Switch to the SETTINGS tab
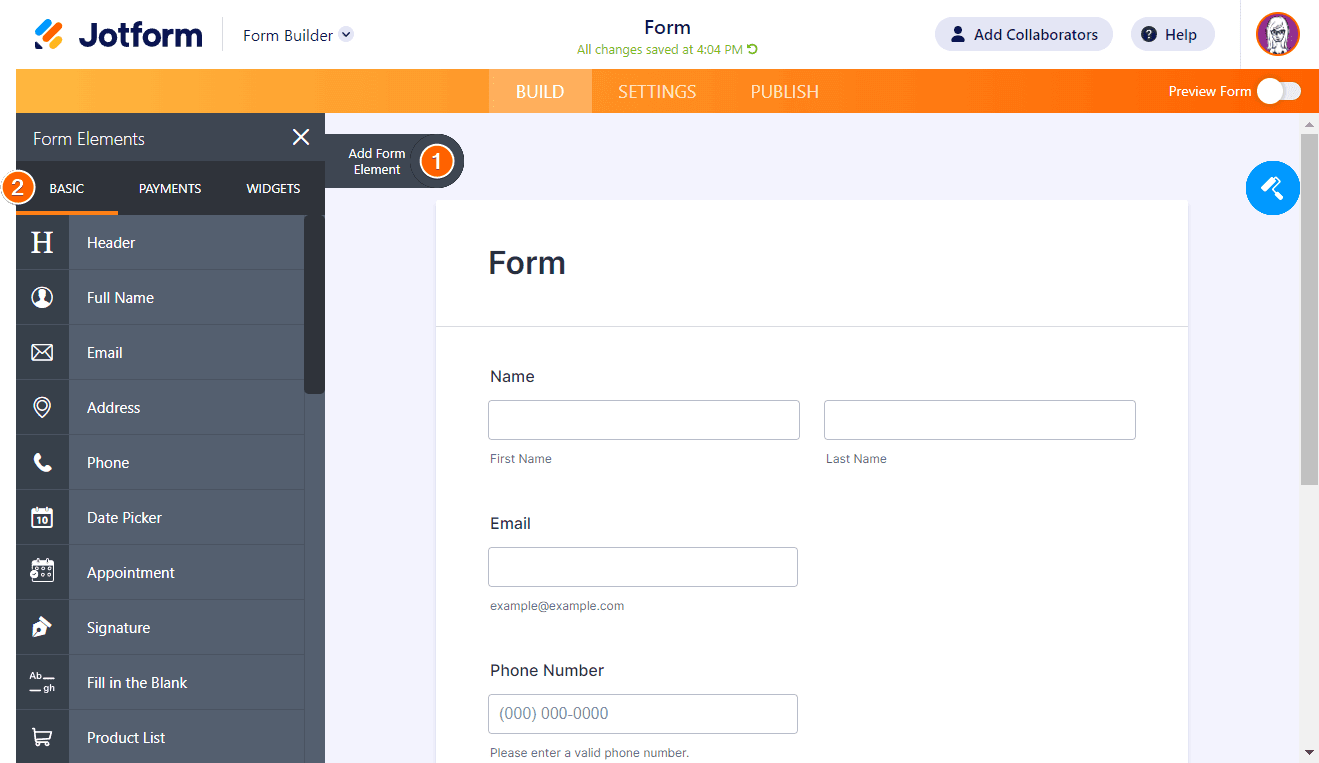The image size is (1319, 763). (656, 91)
